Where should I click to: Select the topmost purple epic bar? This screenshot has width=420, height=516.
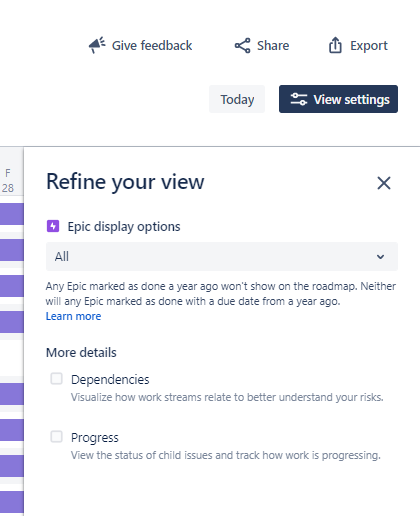coord(12,214)
